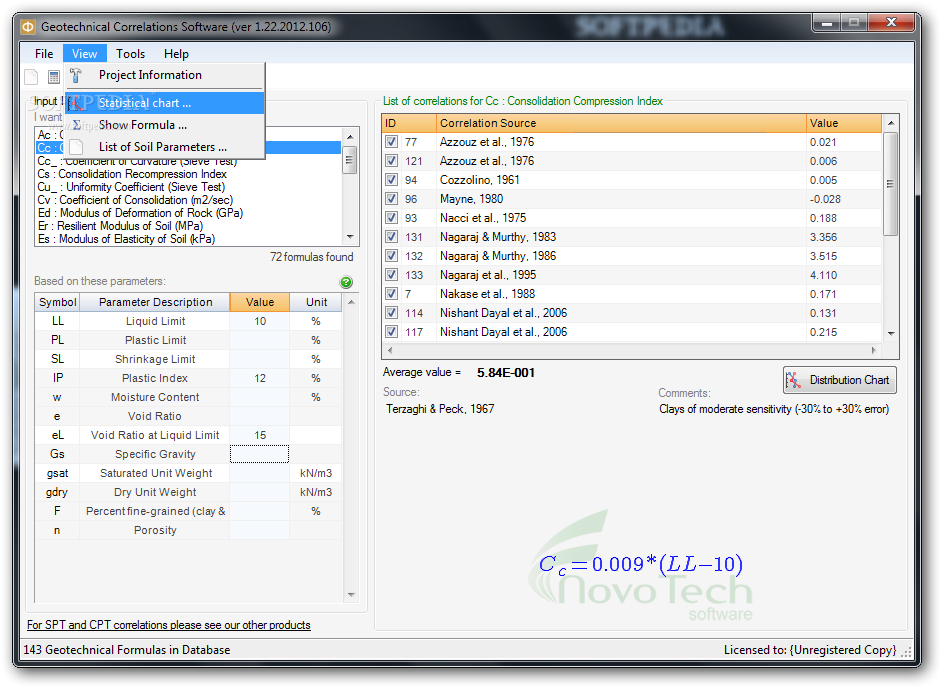
Task: Click right arrow of correlations horizontal scrollbar
Action: coord(874,350)
